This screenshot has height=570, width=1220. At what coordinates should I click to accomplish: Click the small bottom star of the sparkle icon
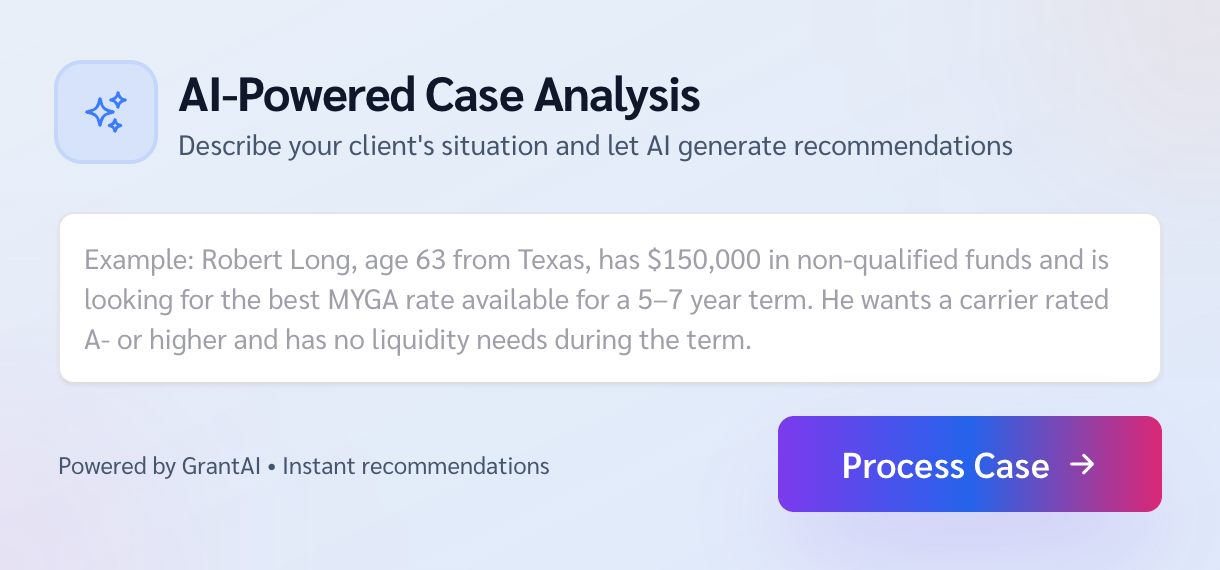[x=115, y=126]
